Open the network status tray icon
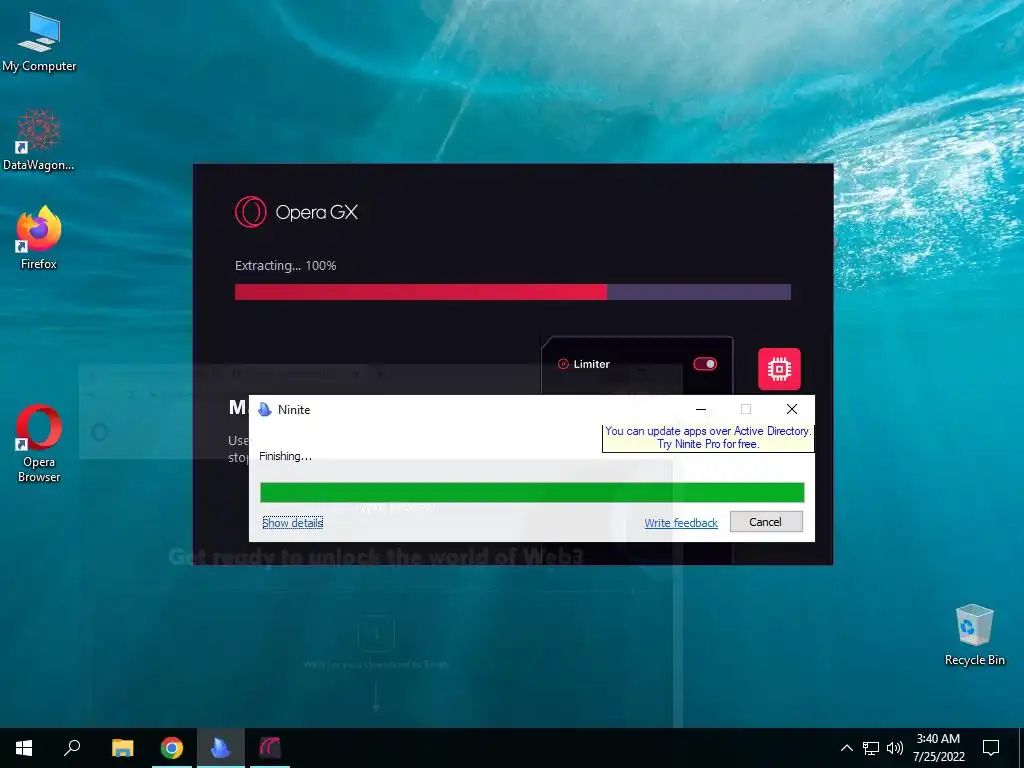 [x=871, y=748]
